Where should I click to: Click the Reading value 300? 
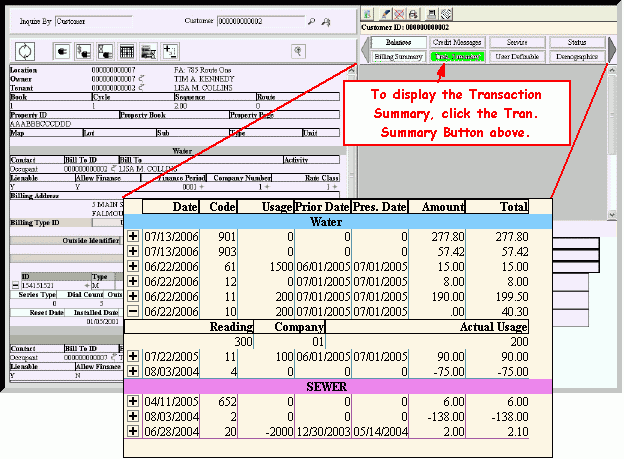243,342
